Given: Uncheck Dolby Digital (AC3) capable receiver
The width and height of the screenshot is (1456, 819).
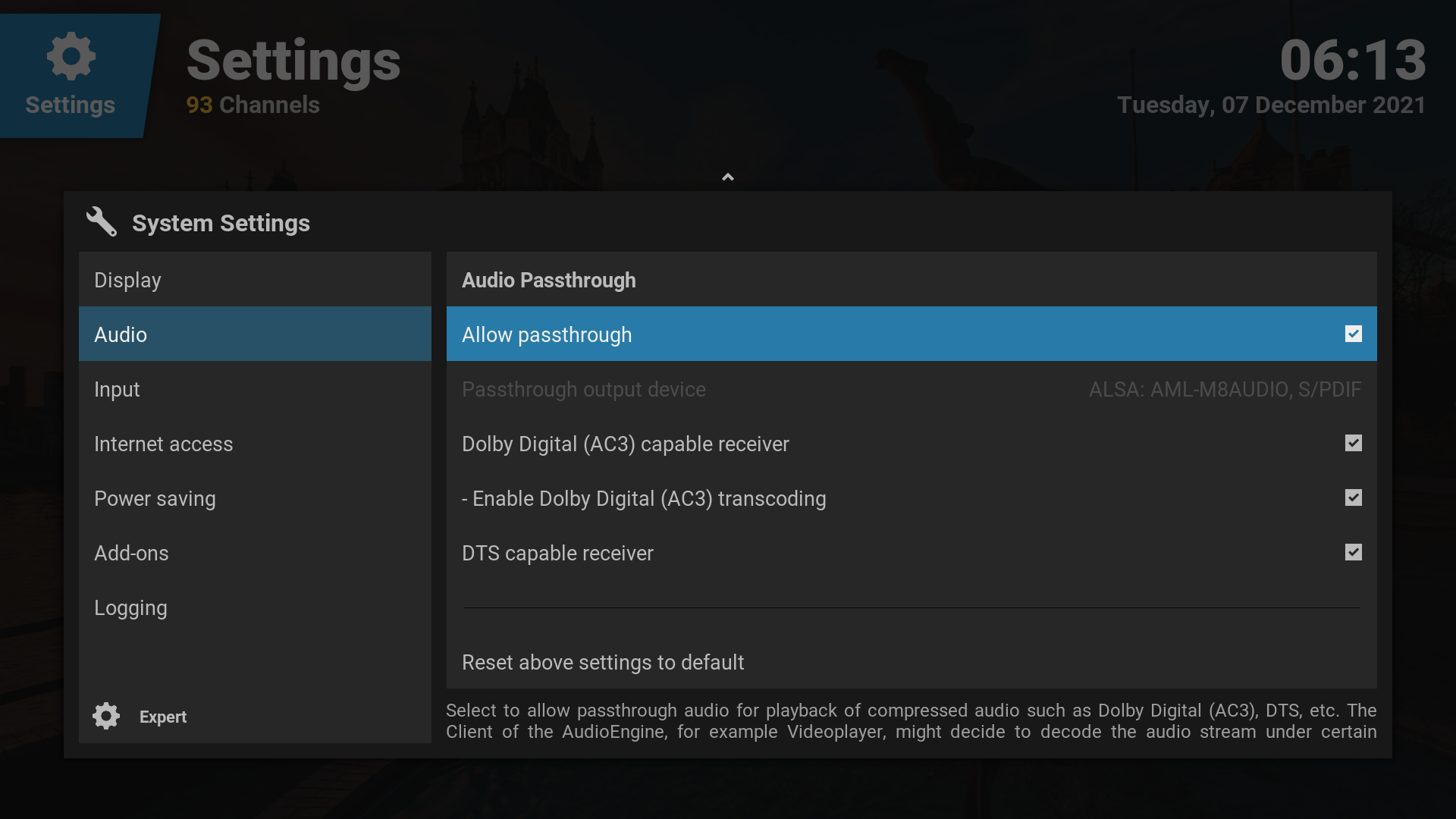Looking at the screenshot, I should coord(1353,444).
